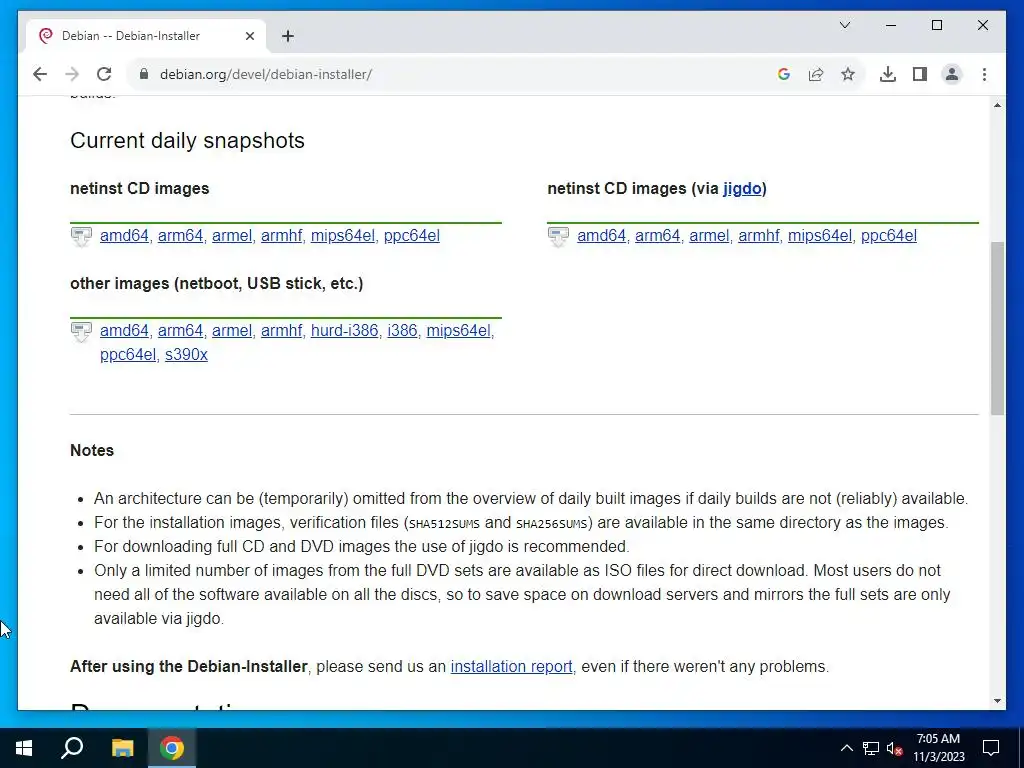
Task: Click download icon beside netinst CD images list
Action: point(82,236)
